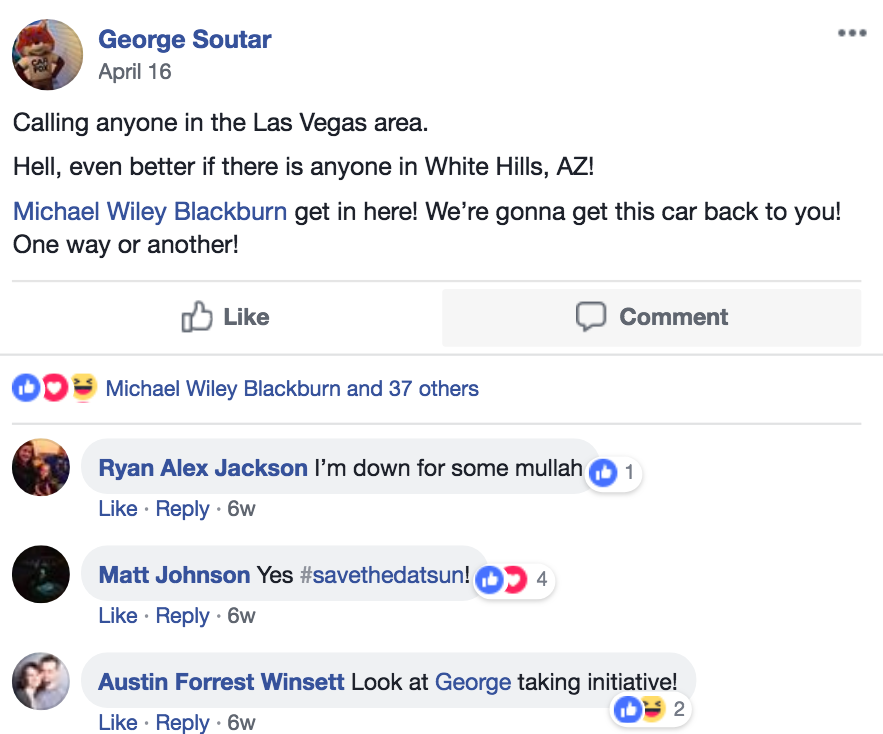Open the tagged Michael Wiley Blackburn profile
Screen dimensions: 883x734
(150, 212)
